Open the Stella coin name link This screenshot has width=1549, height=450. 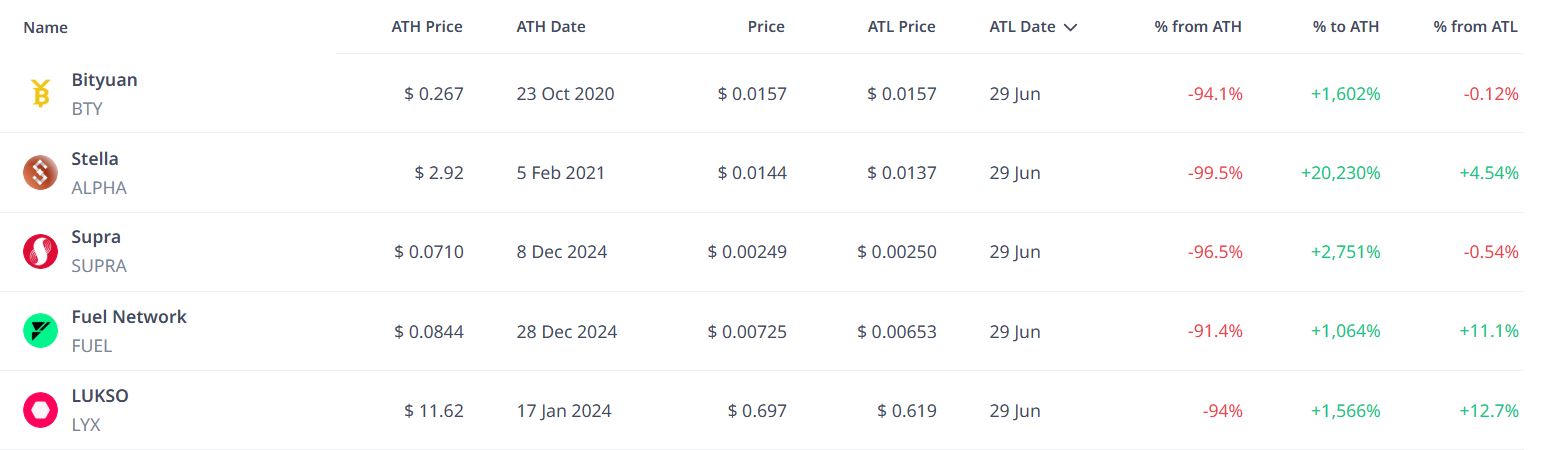95,159
